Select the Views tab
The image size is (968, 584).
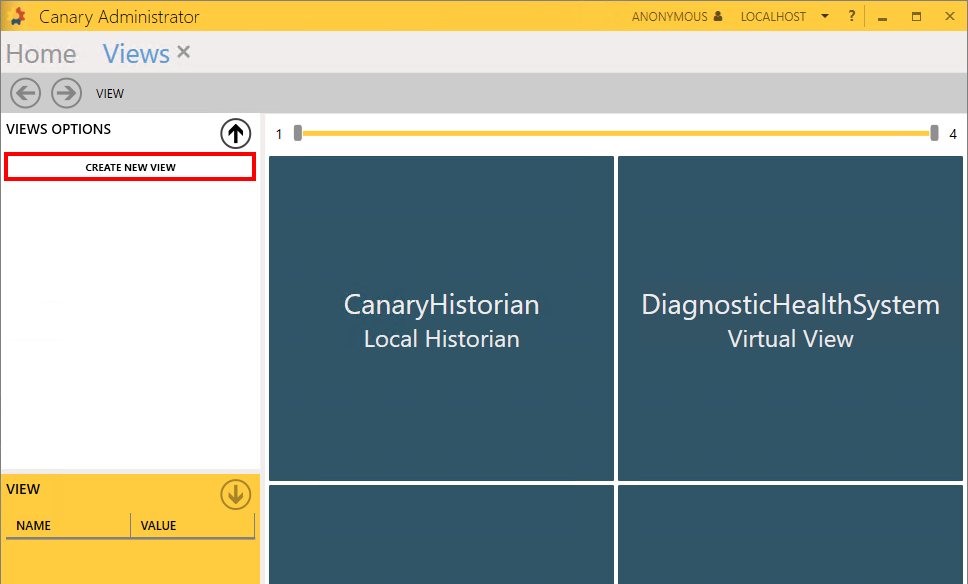pyautogui.click(x=136, y=54)
